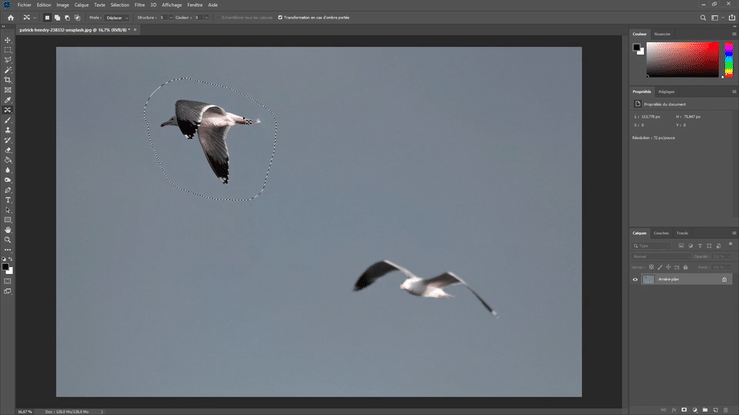Select the Rectangle shape tool
Viewport: 739px width, 415px height.
[8, 220]
